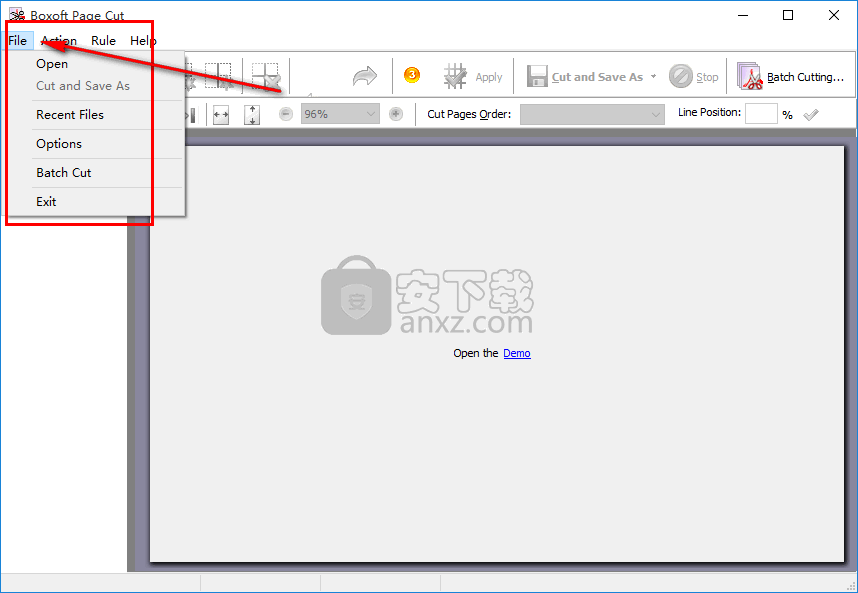Open Batch Cutting from the toolbar

(790, 77)
